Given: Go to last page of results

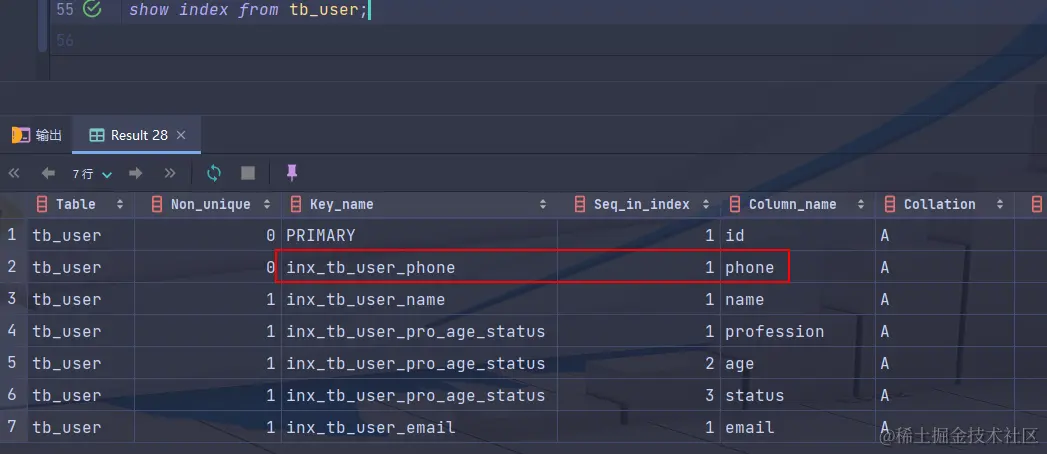Looking at the screenshot, I should tap(170, 174).
